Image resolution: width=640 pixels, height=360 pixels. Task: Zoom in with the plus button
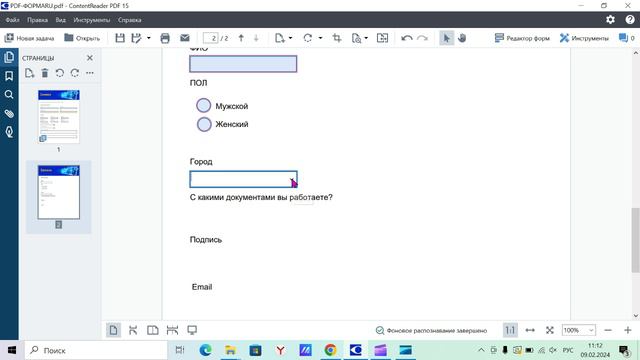[628, 330]
